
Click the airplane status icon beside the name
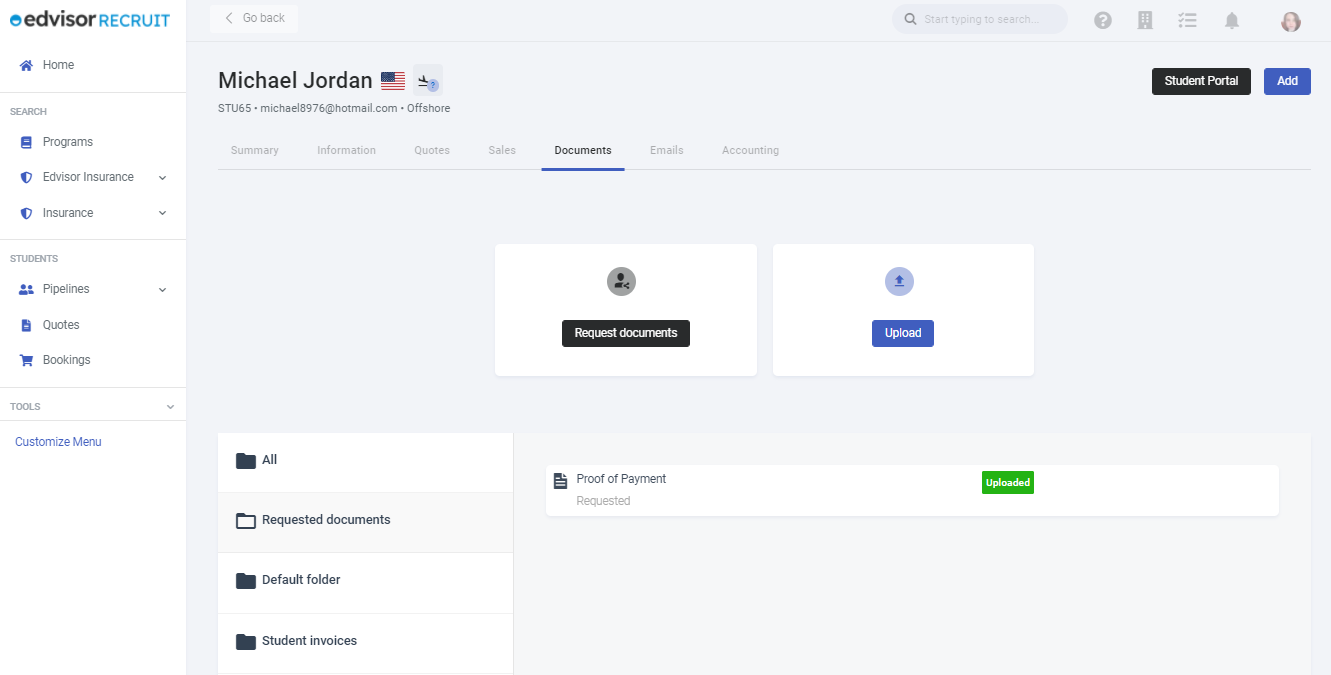coord(428,81)
